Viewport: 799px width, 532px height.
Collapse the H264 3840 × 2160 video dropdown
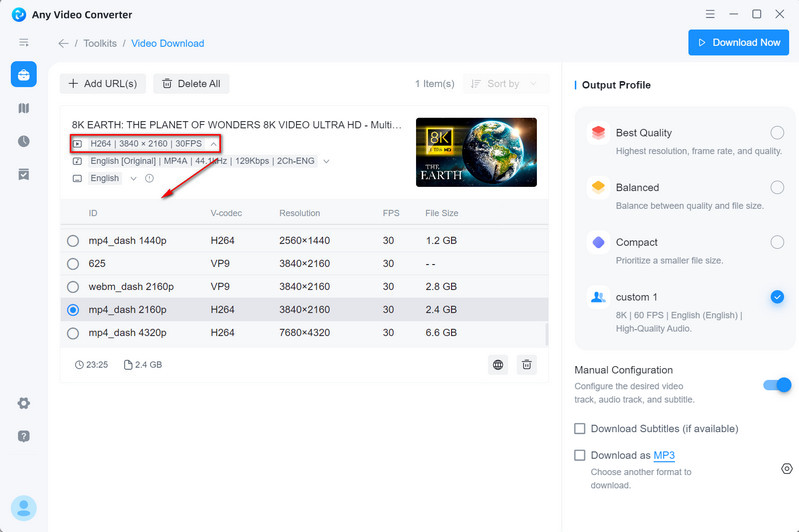point(214,144)
